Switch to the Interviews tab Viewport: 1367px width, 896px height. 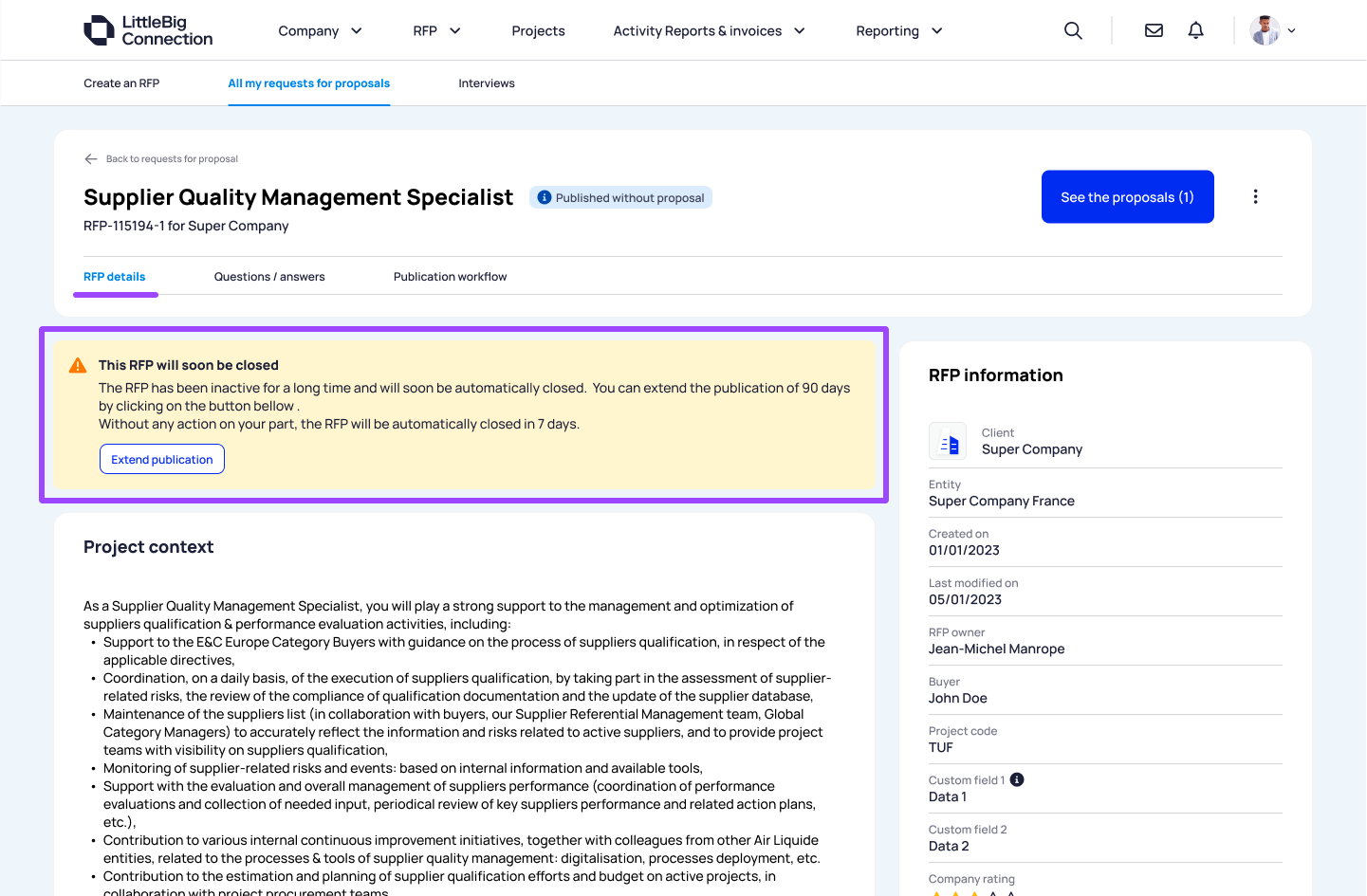point(487,83)
